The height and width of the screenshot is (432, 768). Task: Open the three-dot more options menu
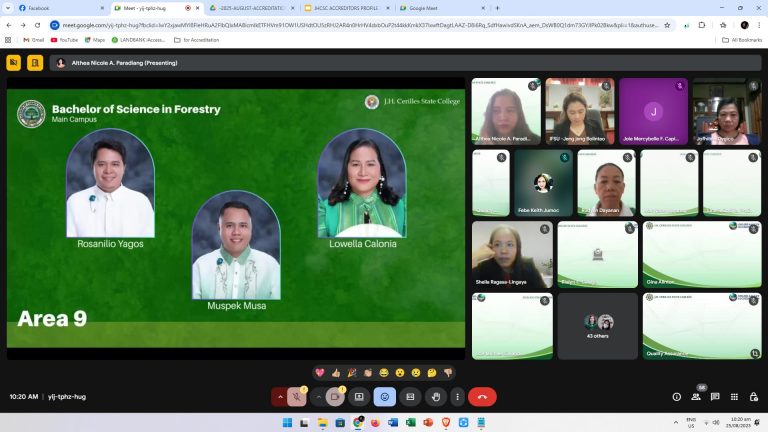pos(457,397)
